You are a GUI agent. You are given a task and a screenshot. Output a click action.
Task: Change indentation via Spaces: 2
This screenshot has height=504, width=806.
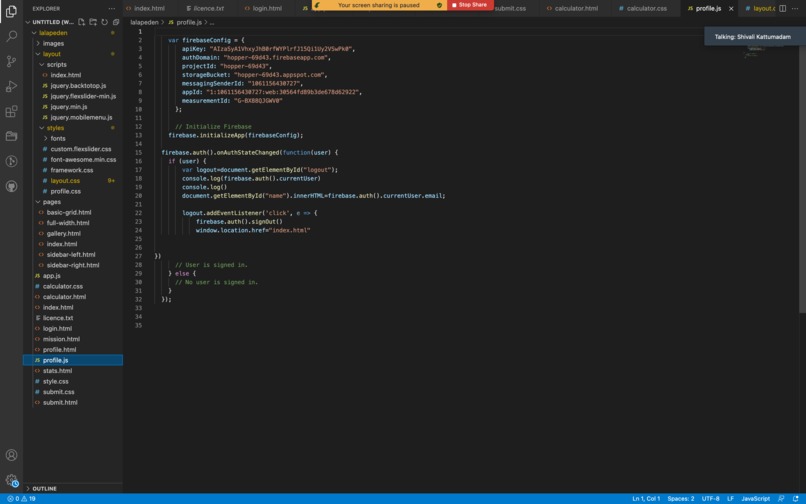(x=681, y=499)
